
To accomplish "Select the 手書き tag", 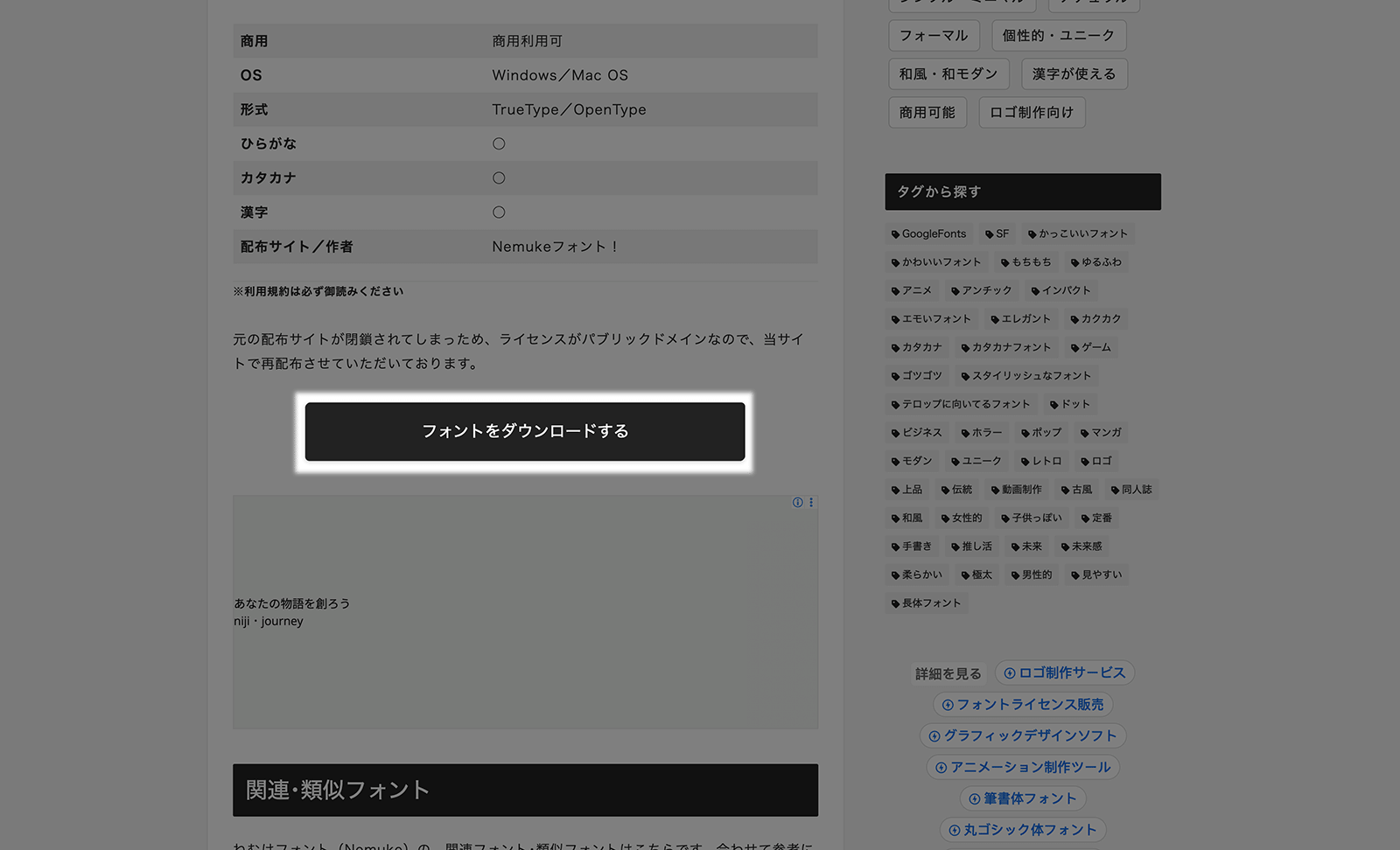I will coord(912,547).
